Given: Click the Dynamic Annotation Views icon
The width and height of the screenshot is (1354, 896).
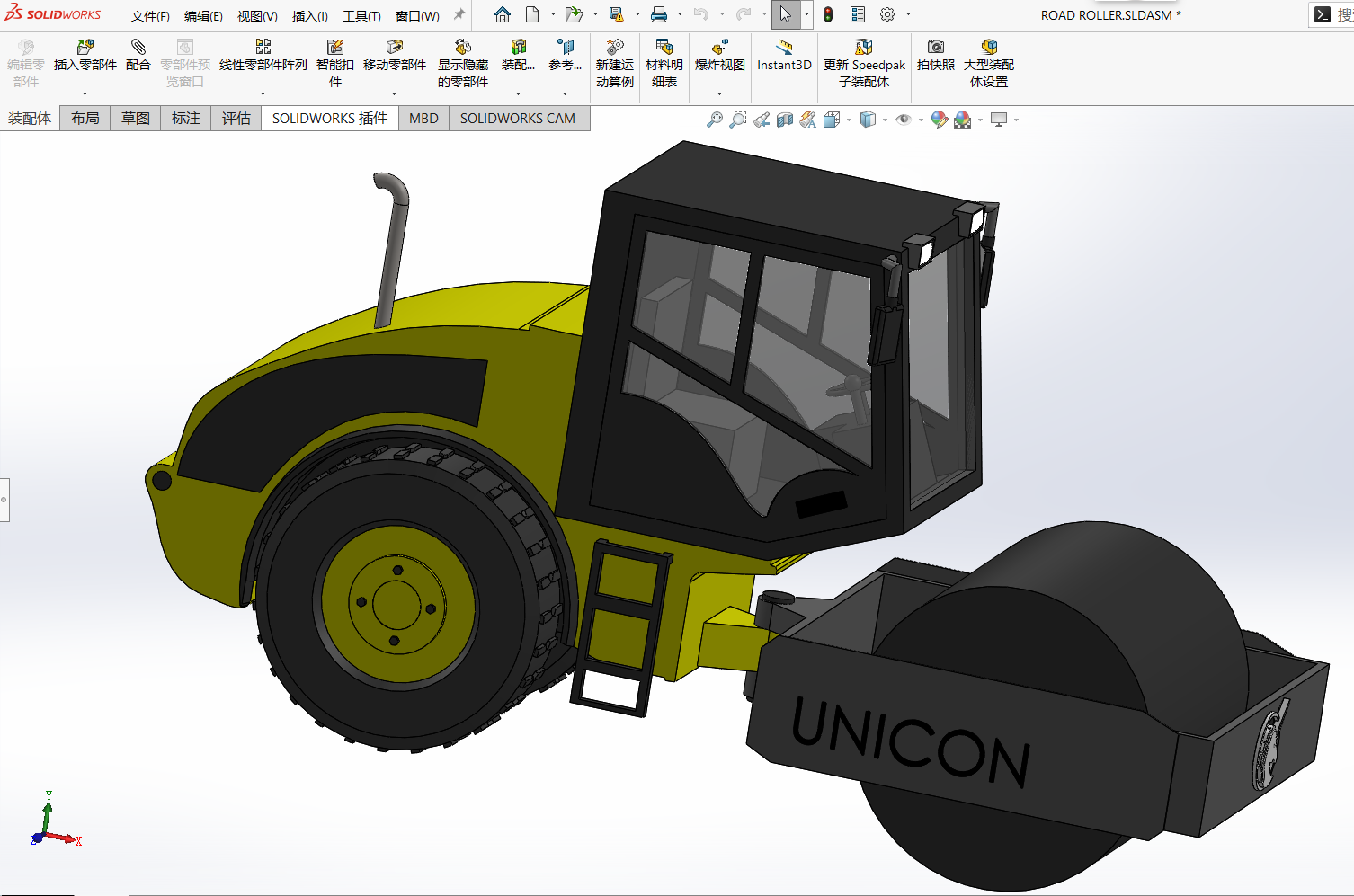Looking at the screenshot, I should (808, 120).
